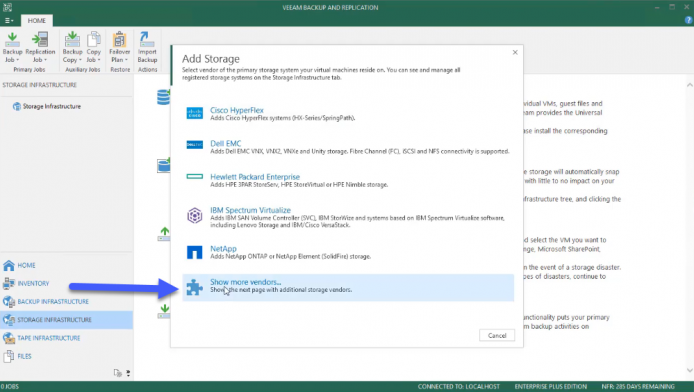
Task: Go to BACKUP INFRASTRUCTURE view
Action: (53, 301)
